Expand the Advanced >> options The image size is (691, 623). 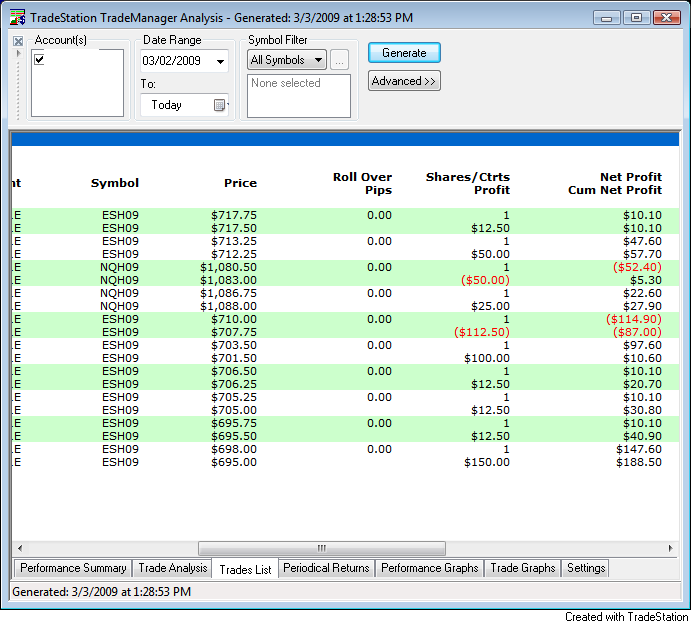(404, 81)
